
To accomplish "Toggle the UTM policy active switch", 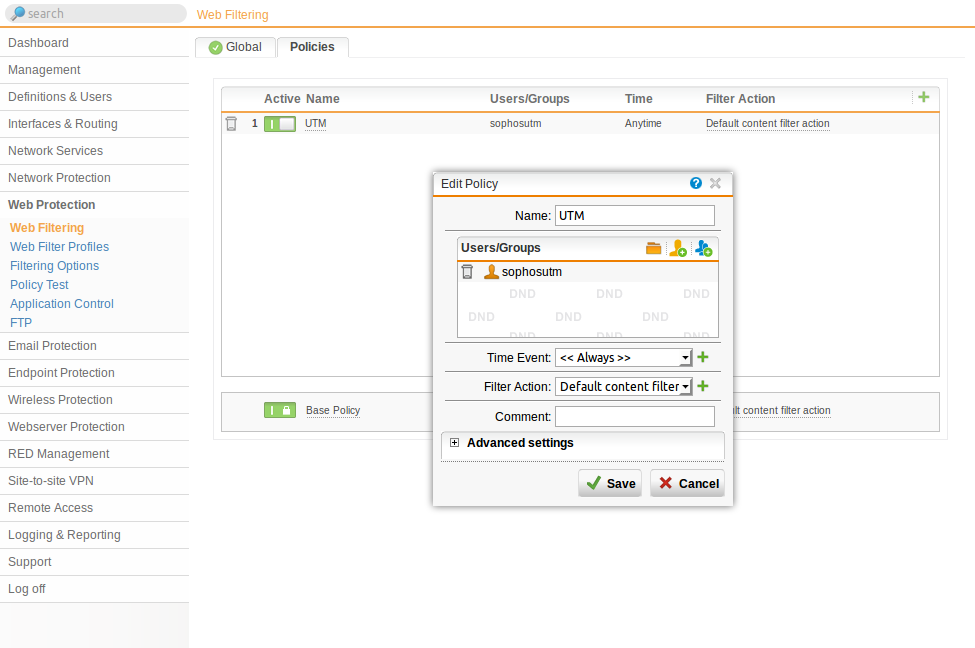I will click(280, 124).
